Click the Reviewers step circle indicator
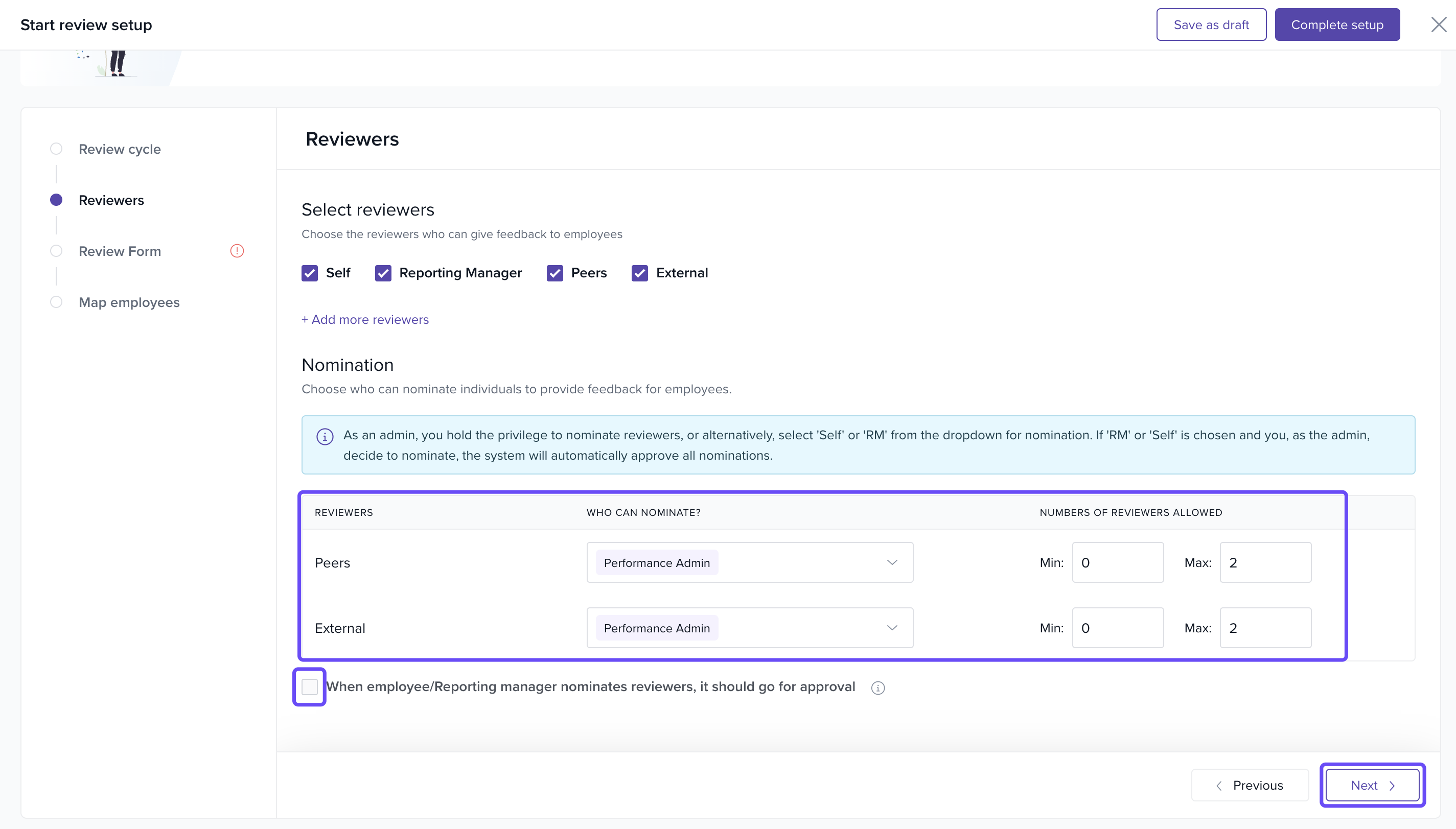1456x829 pixels. click(x=56, y=200)
